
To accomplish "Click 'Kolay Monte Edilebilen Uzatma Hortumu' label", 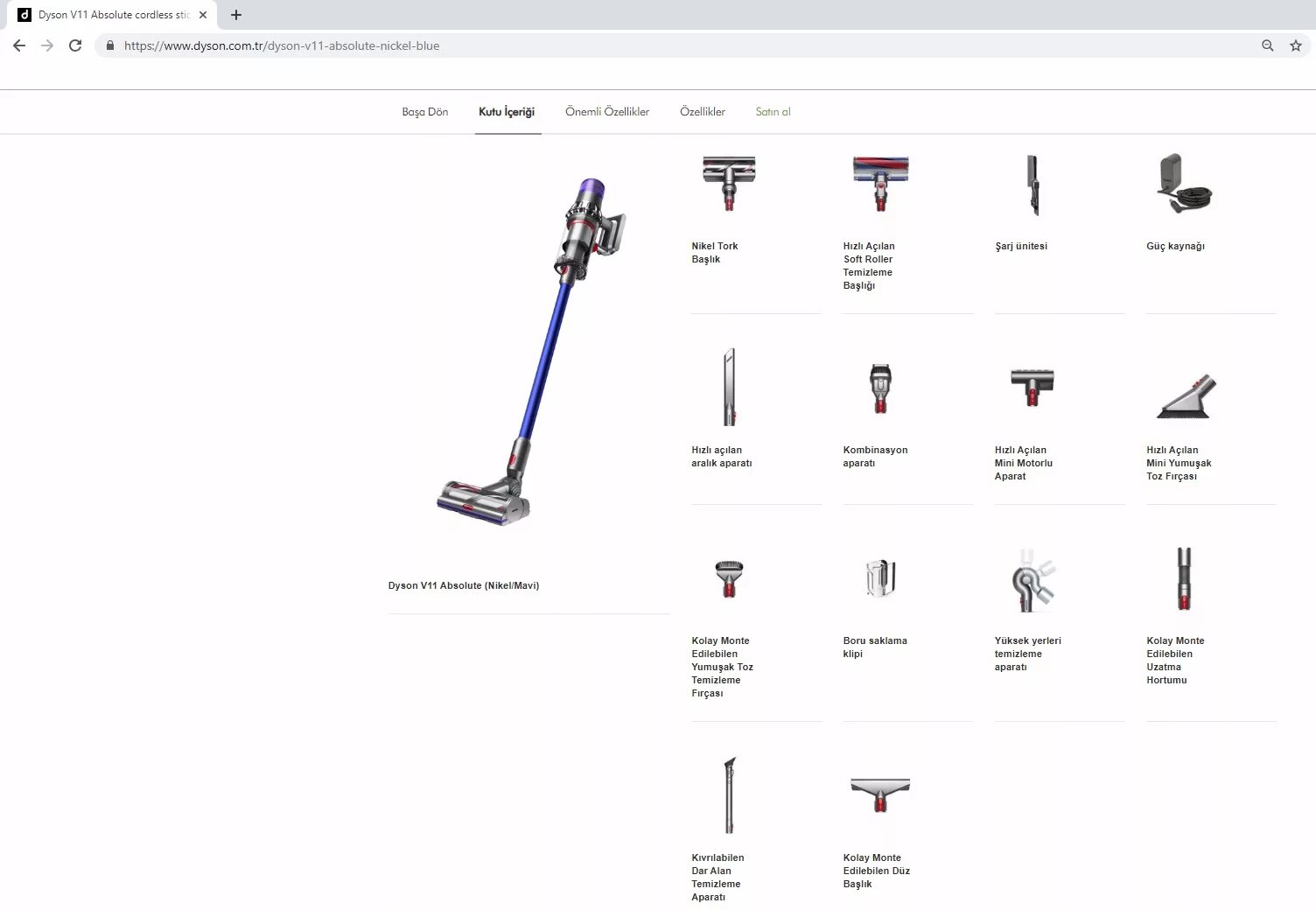I will 1175,661.
